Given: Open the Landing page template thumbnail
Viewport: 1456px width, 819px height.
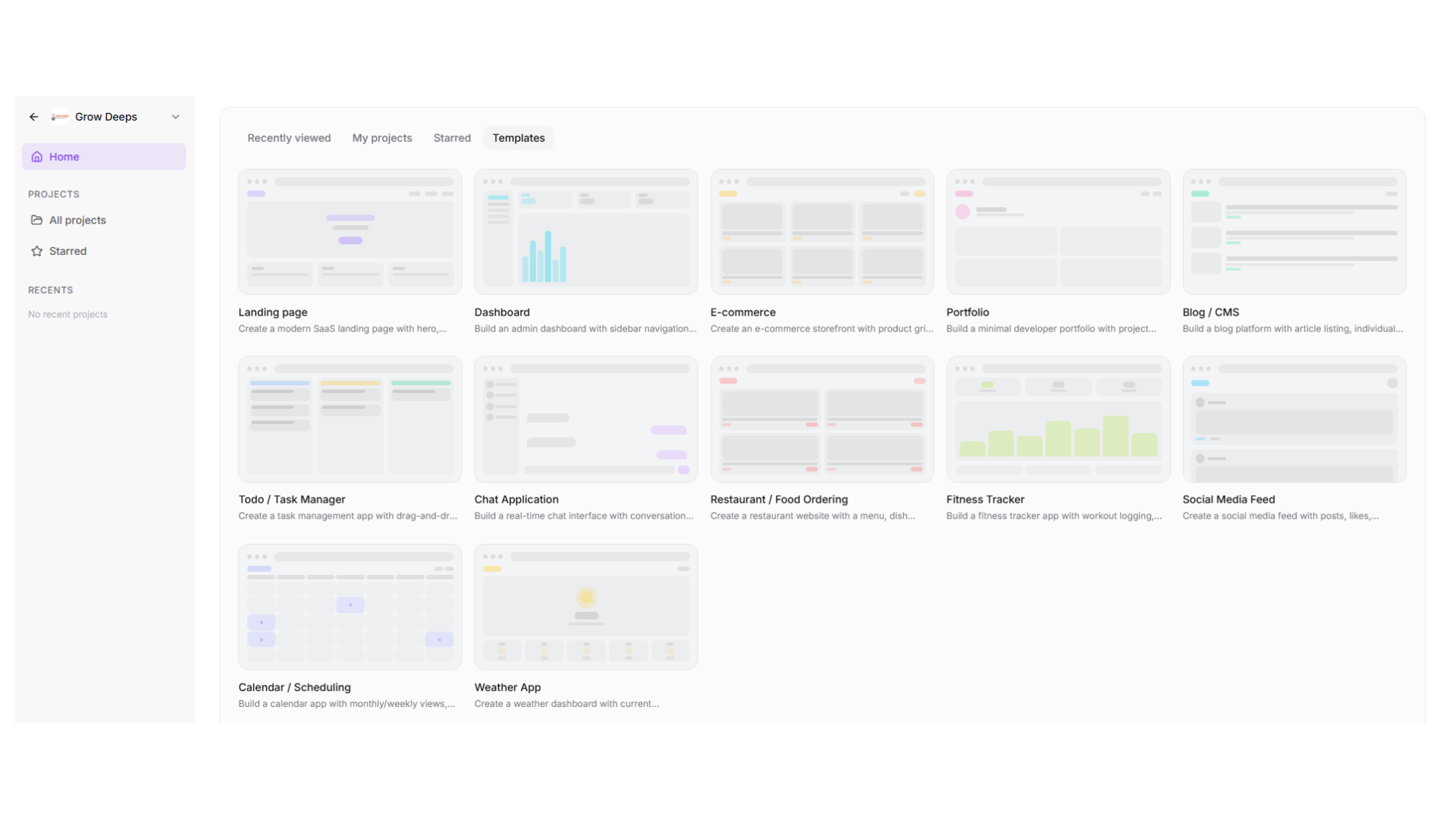Looking at the screenshot, I should [350, 232].
